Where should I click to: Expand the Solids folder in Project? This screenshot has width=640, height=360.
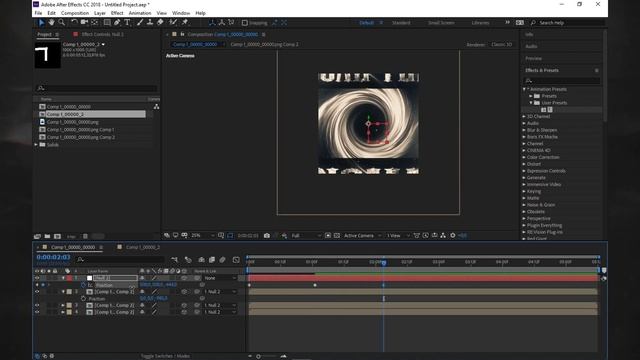click(36, 144)
